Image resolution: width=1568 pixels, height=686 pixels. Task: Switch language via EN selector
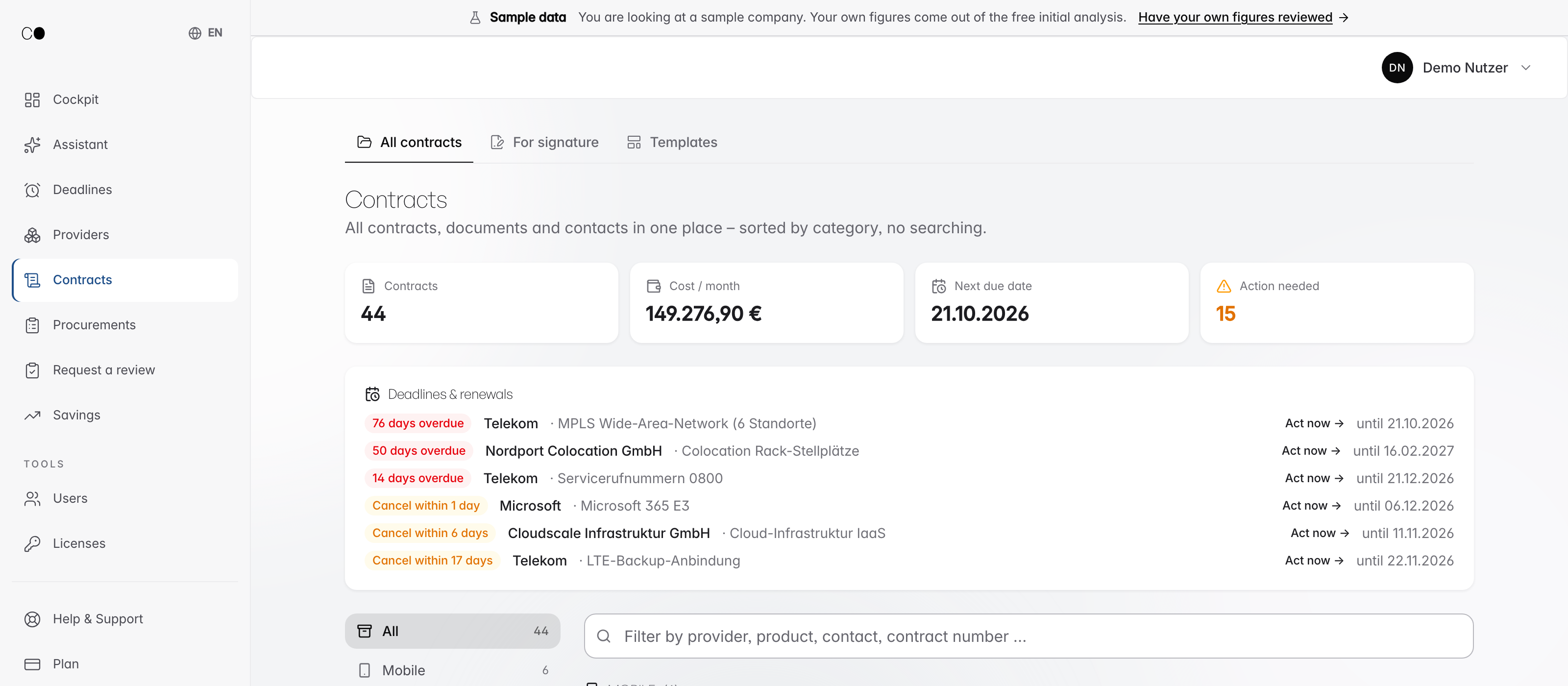coord(206,33)
